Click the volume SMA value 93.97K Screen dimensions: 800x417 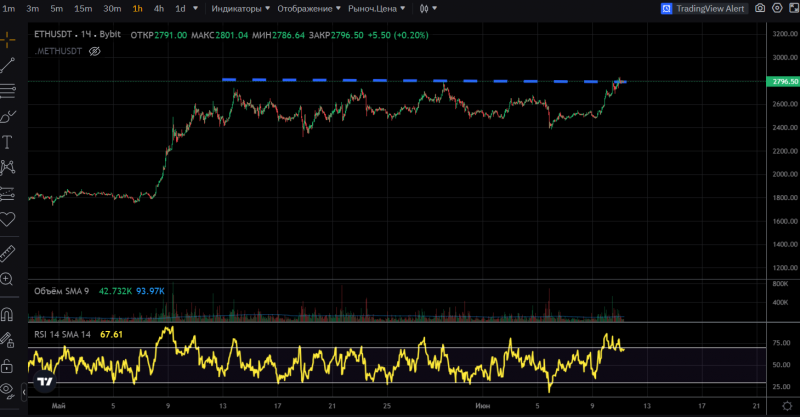(151, 291)
